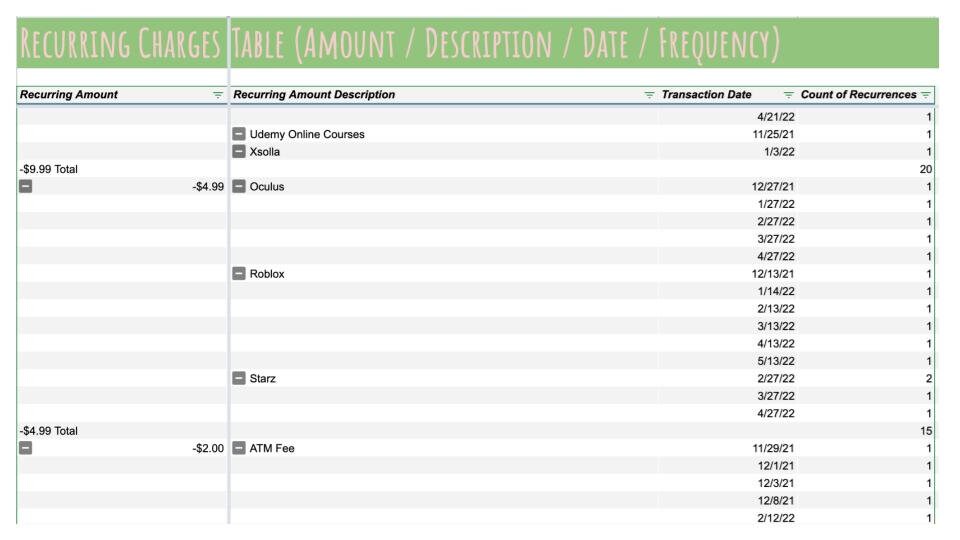Collapse the -$2.00 amount group

point(26,448)
